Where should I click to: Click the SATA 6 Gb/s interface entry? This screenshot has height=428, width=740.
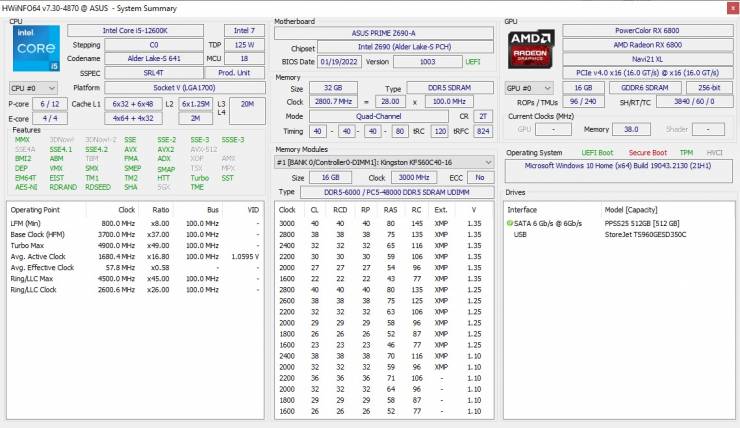[x=548, y=223]
